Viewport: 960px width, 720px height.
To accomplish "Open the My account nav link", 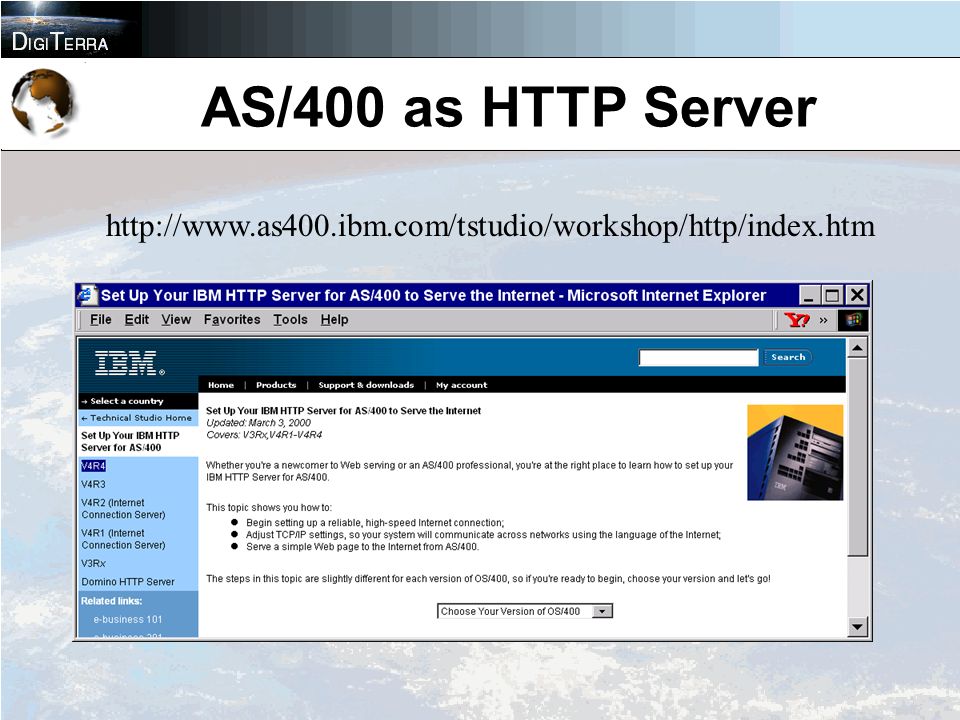I will 462,385.
